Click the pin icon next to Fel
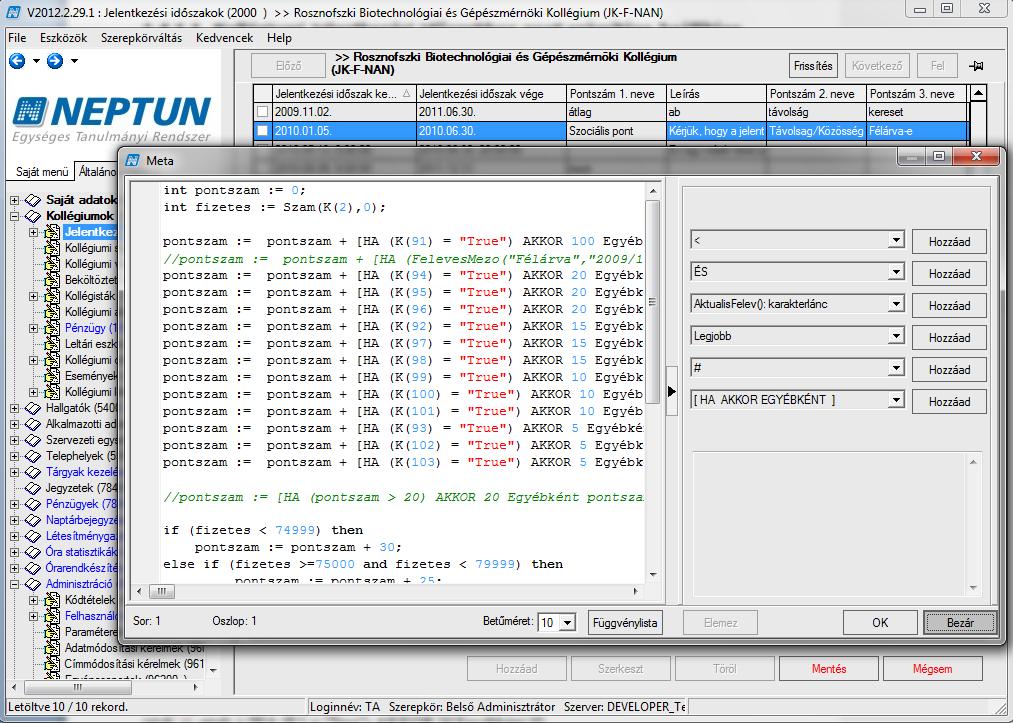This screenshot has height=723, width=1013. tap(976, 66)
